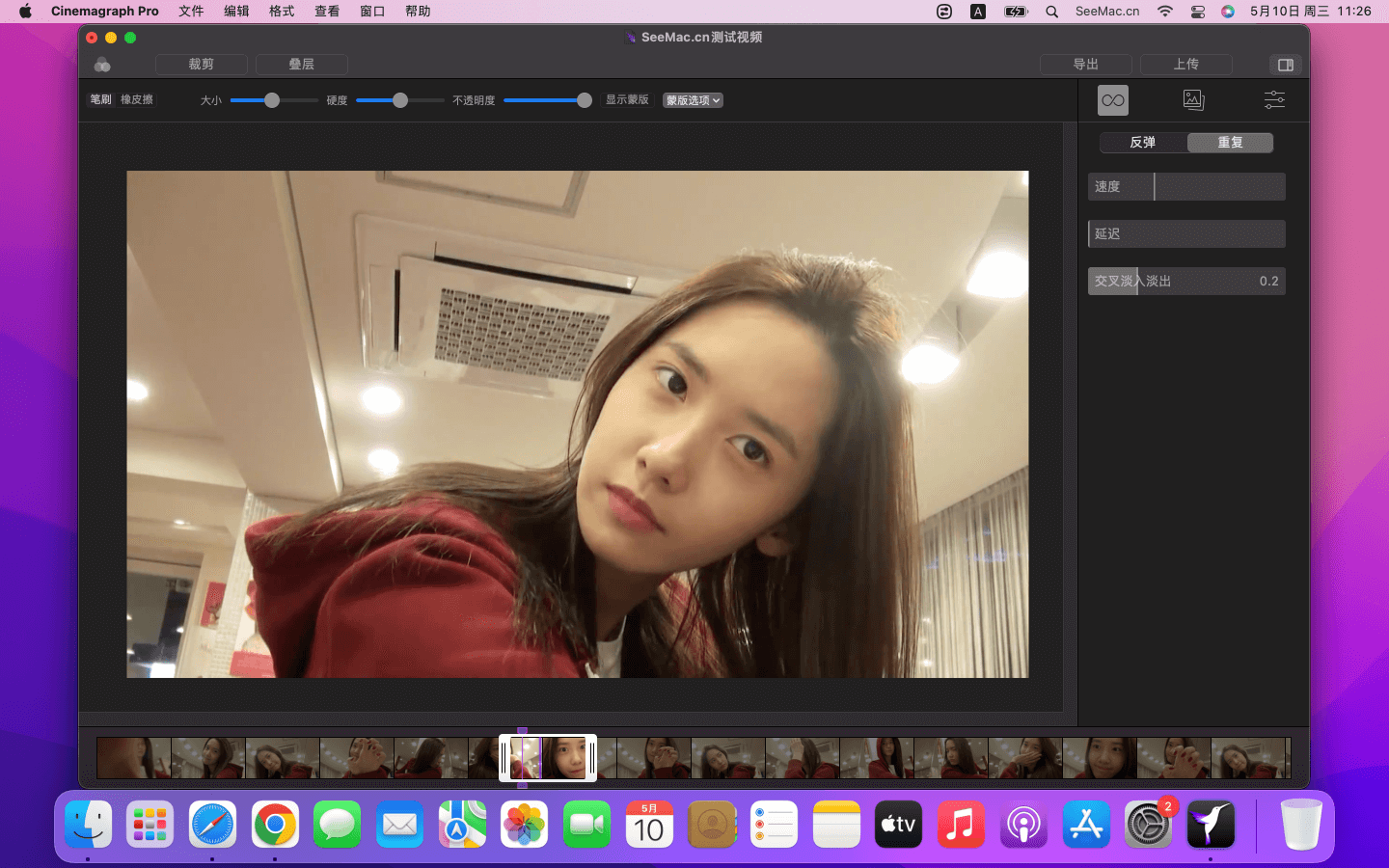Image resolution: width=1389 pixels, height=868 pixels.
Task: Open Calendar from the dock
Action: tap(649, 825)
